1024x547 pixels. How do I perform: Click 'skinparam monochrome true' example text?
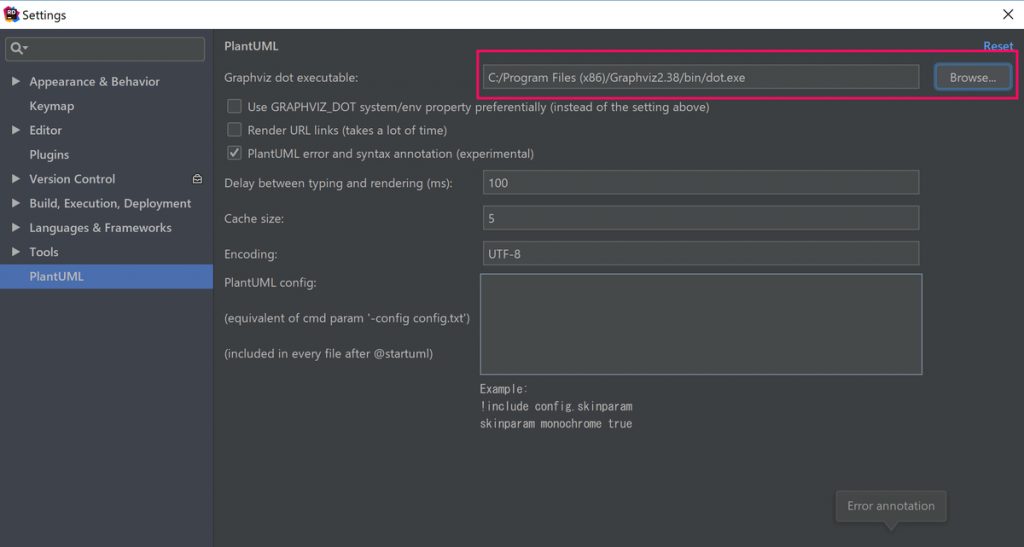pos(556,424)
